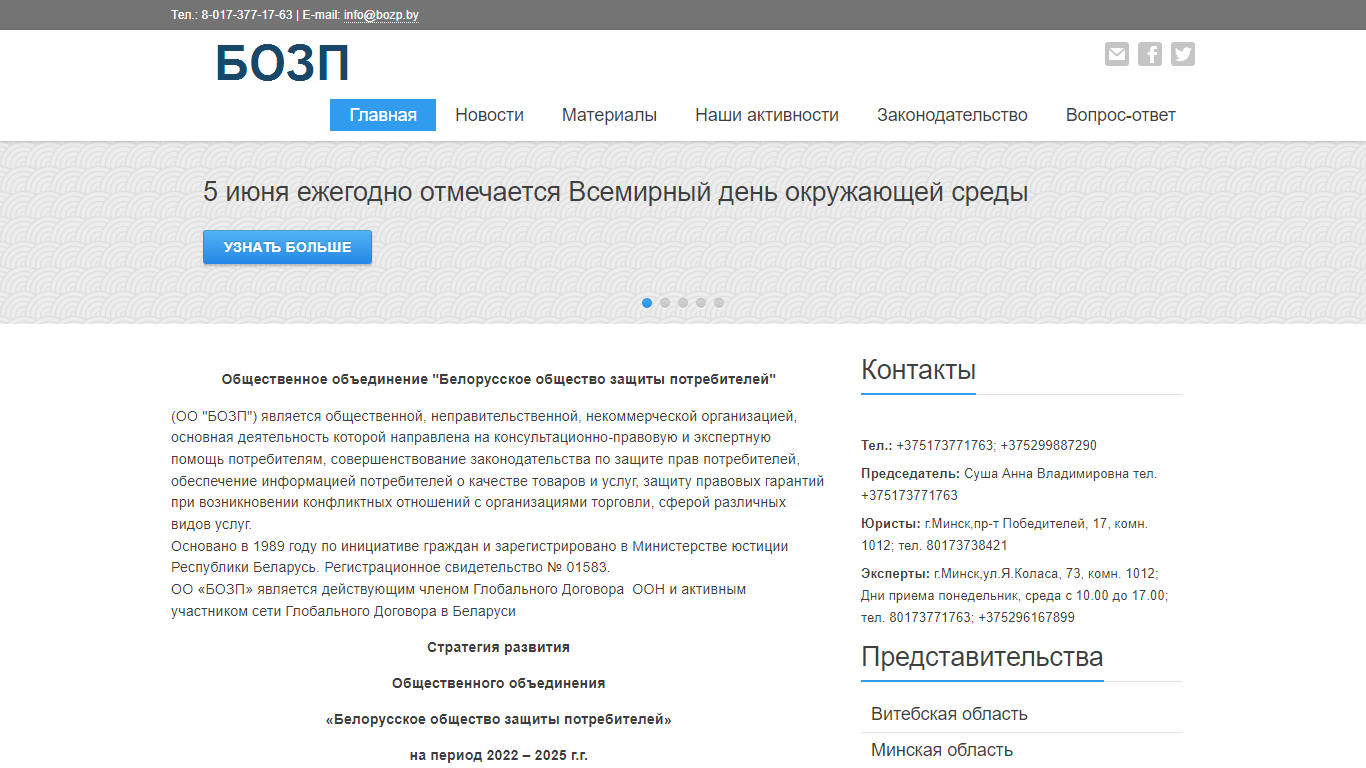
Task: Select the second slider dot indicator
Action: click(665, 303)
